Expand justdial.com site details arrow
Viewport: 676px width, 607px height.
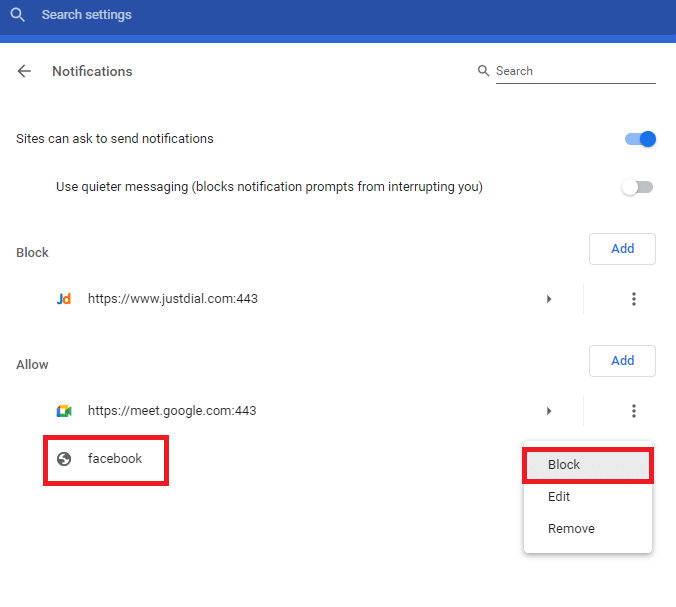point(549,299)
